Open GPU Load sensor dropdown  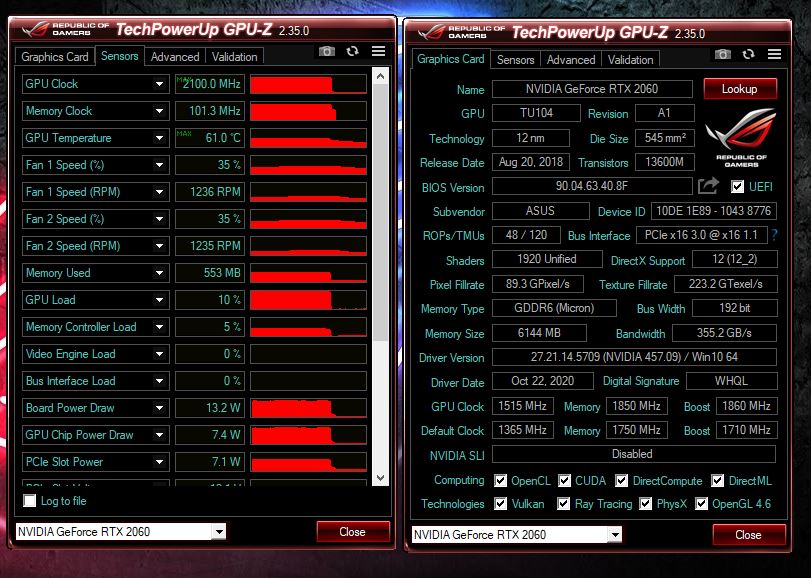click(159, 300)
